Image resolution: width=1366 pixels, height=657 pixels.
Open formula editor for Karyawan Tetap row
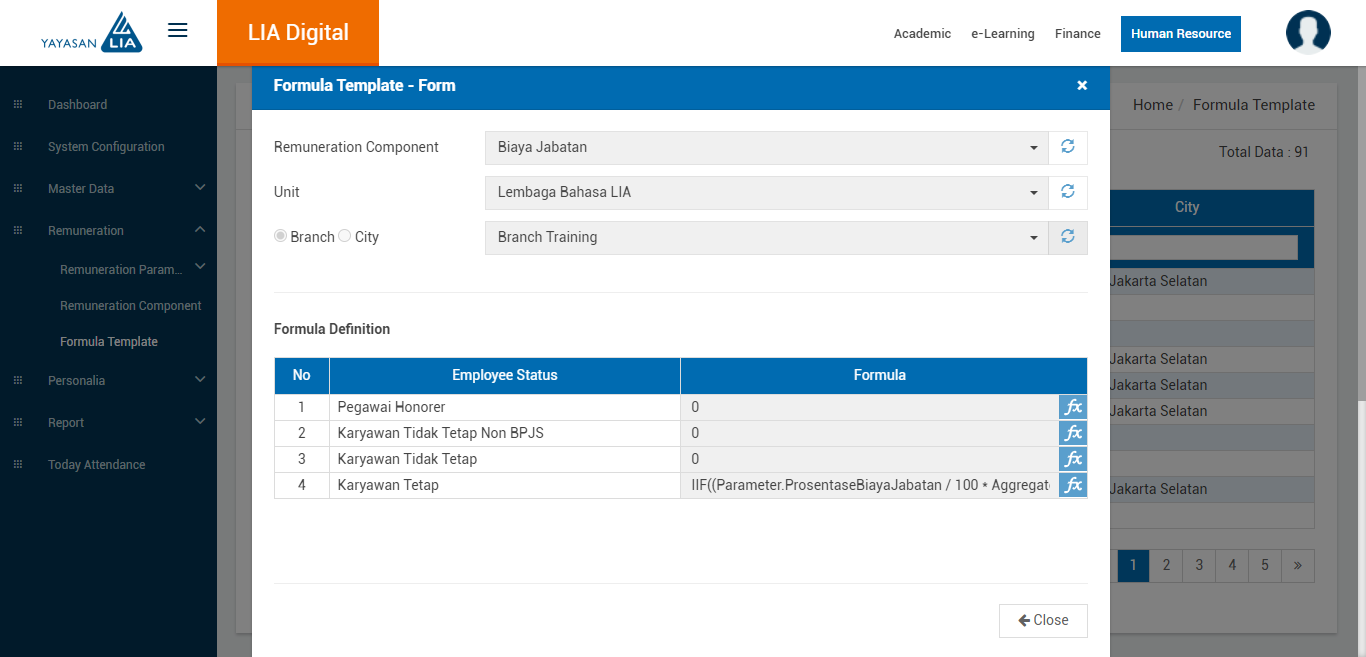point(1072,485)
